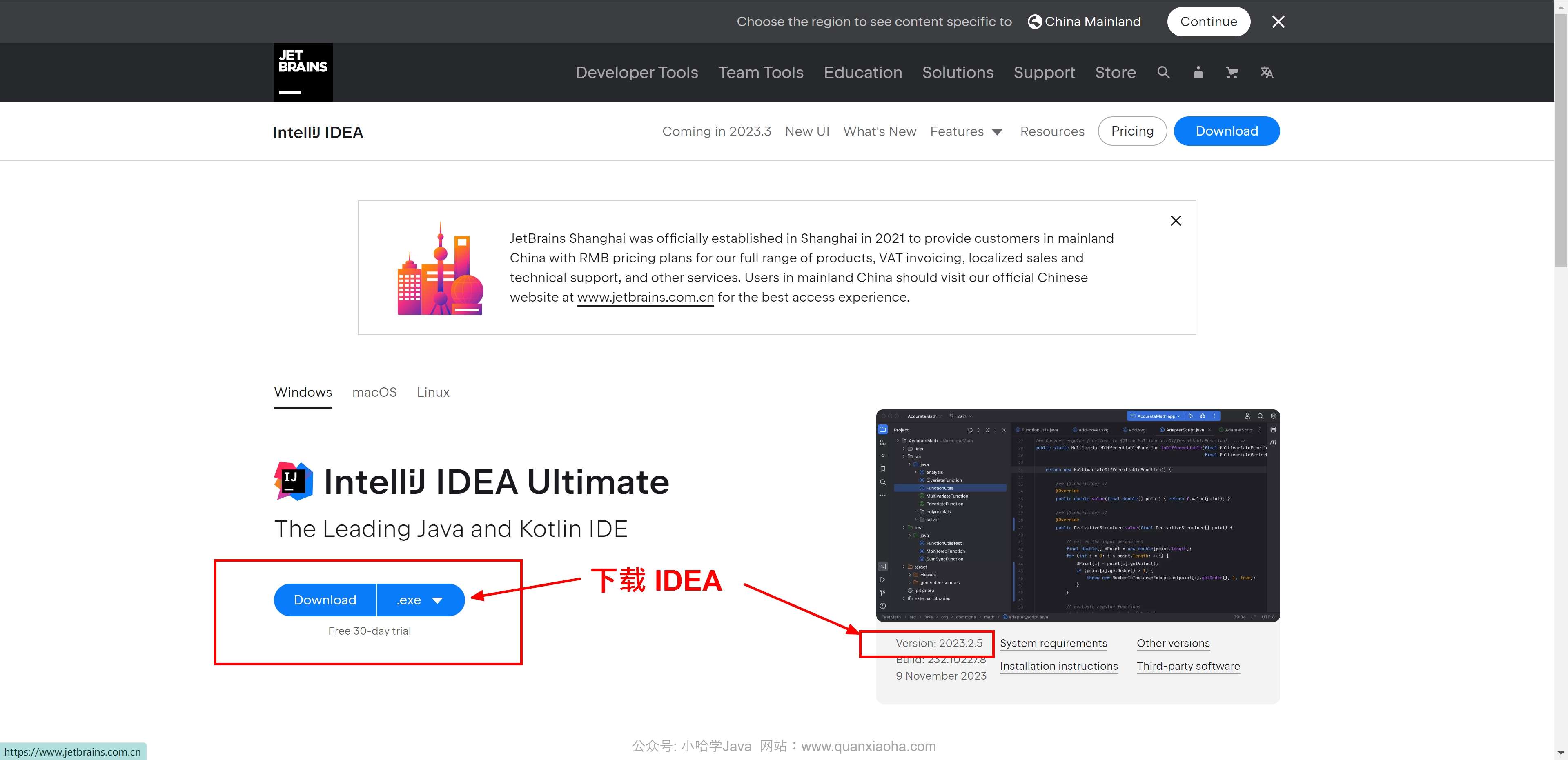Open Third-party software link
Image resolution: width=1568 pixels, height=760 pixels.
pyautogui.click(x=1188, y=666)
